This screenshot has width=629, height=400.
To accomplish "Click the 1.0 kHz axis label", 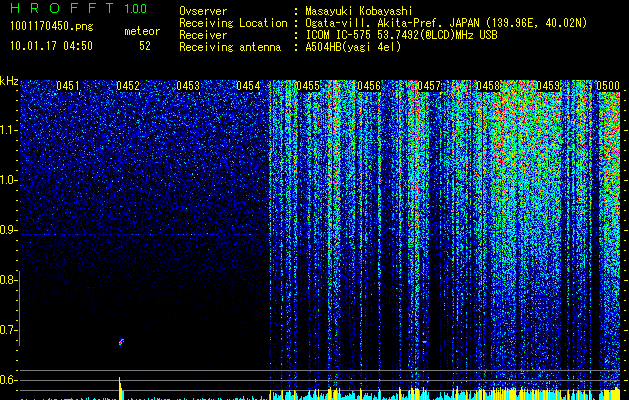I will pyautogui.click(x=8, y=180).
